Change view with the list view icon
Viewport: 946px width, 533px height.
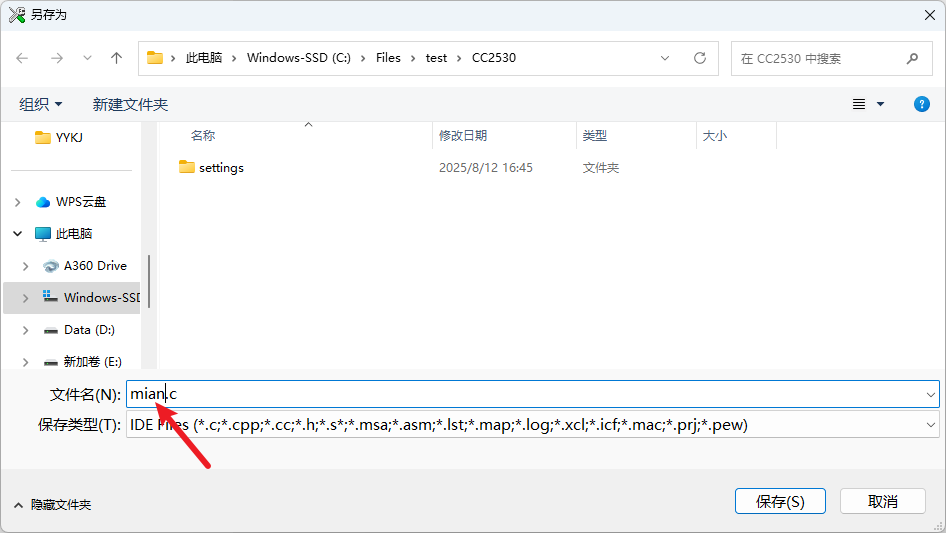[x=859, y=104]
